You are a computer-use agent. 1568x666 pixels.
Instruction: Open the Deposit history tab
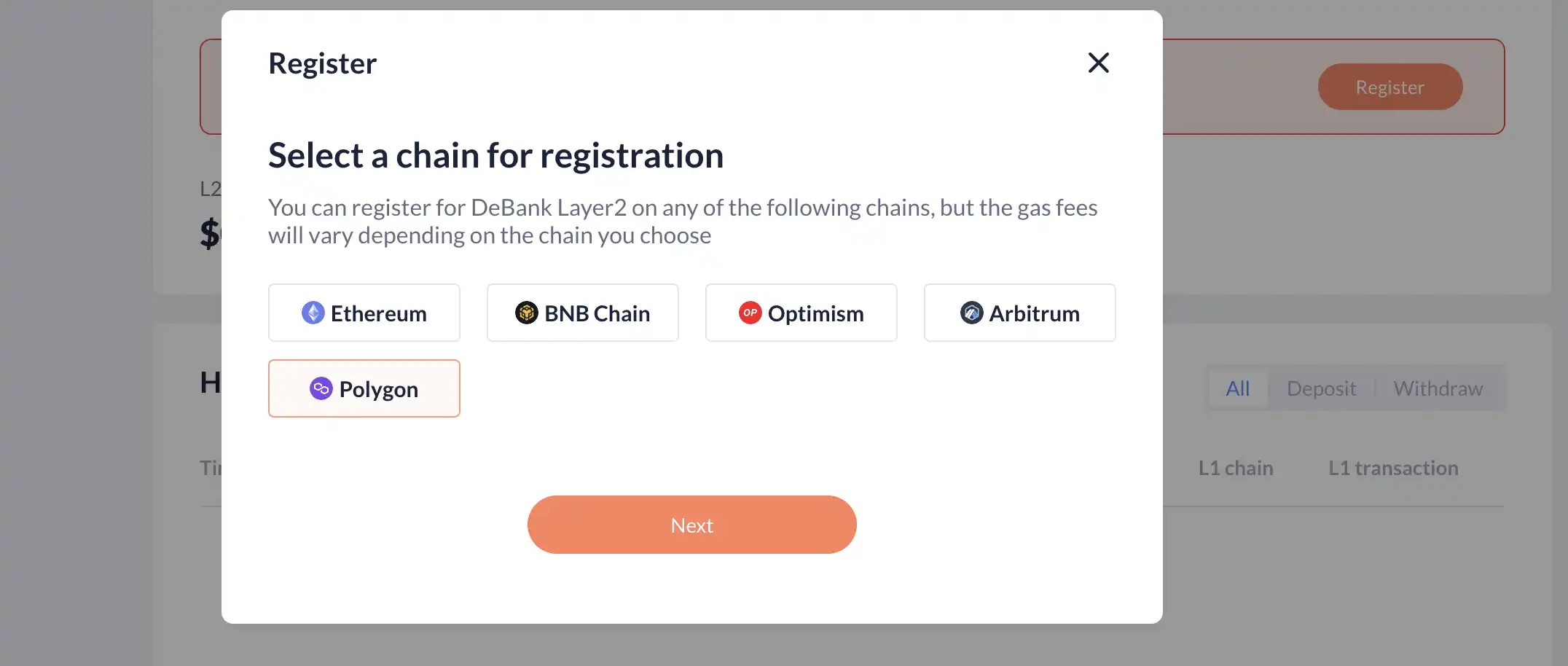(x=1321, y=388)
